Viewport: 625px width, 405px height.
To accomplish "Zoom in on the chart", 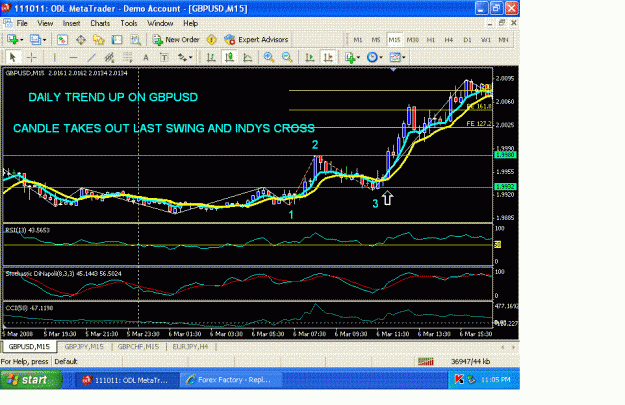I will (269, 57).
